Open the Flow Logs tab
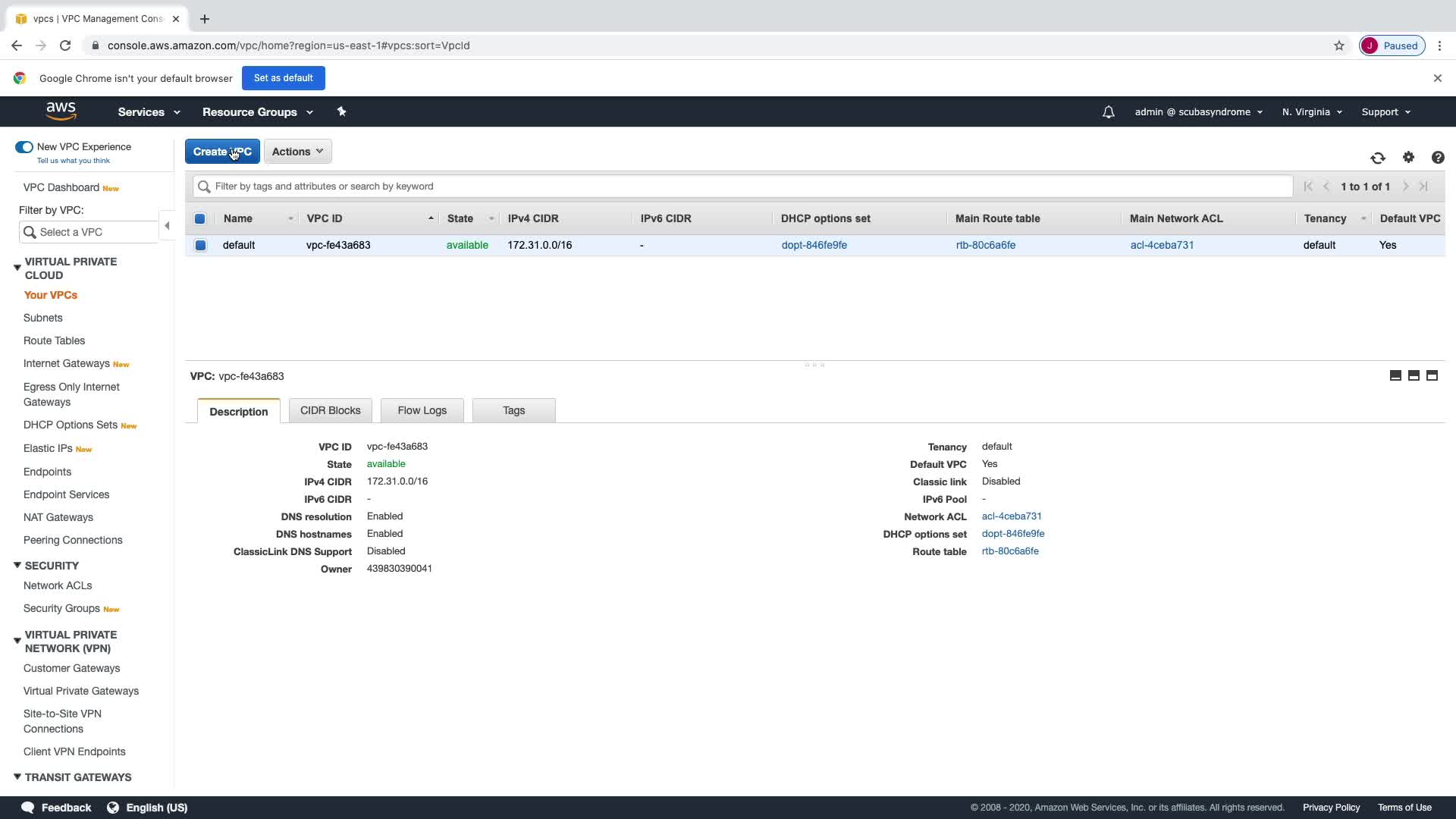1456x819 pixels. [422, 410]
